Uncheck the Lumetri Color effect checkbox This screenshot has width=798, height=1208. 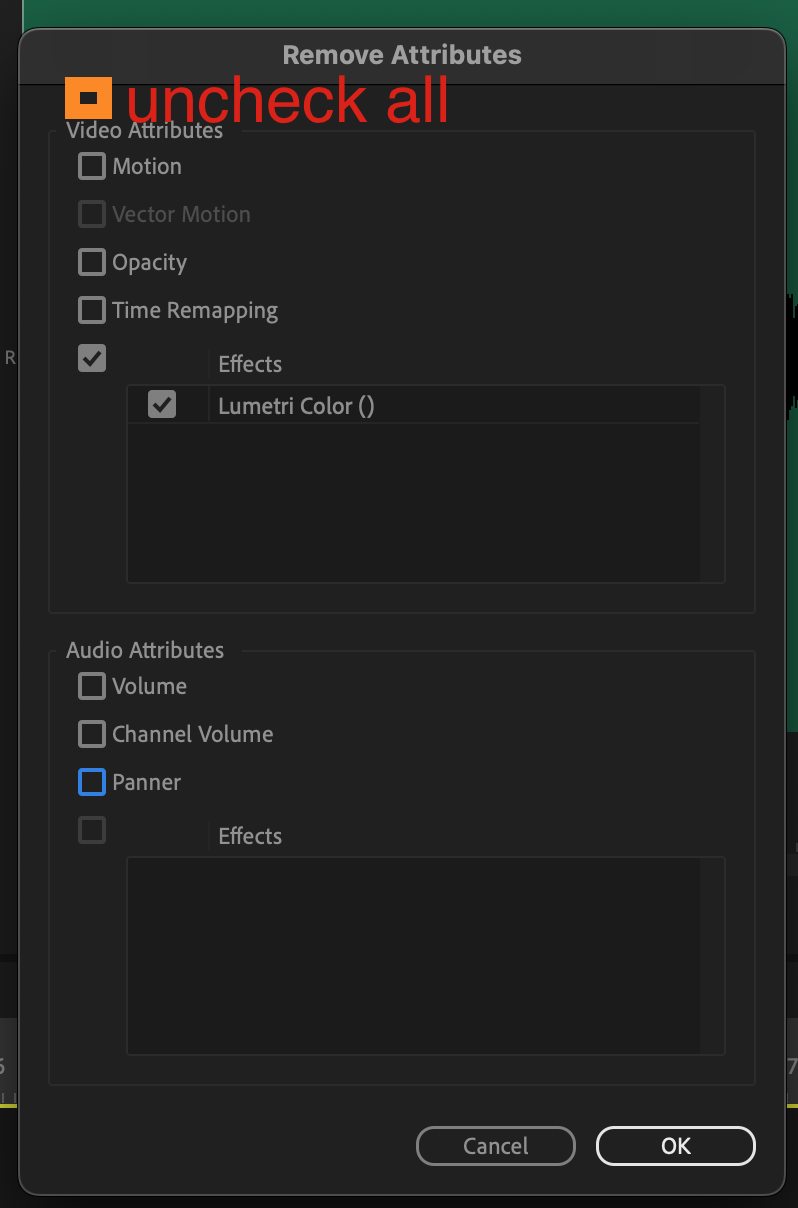[x=163, y=404]
